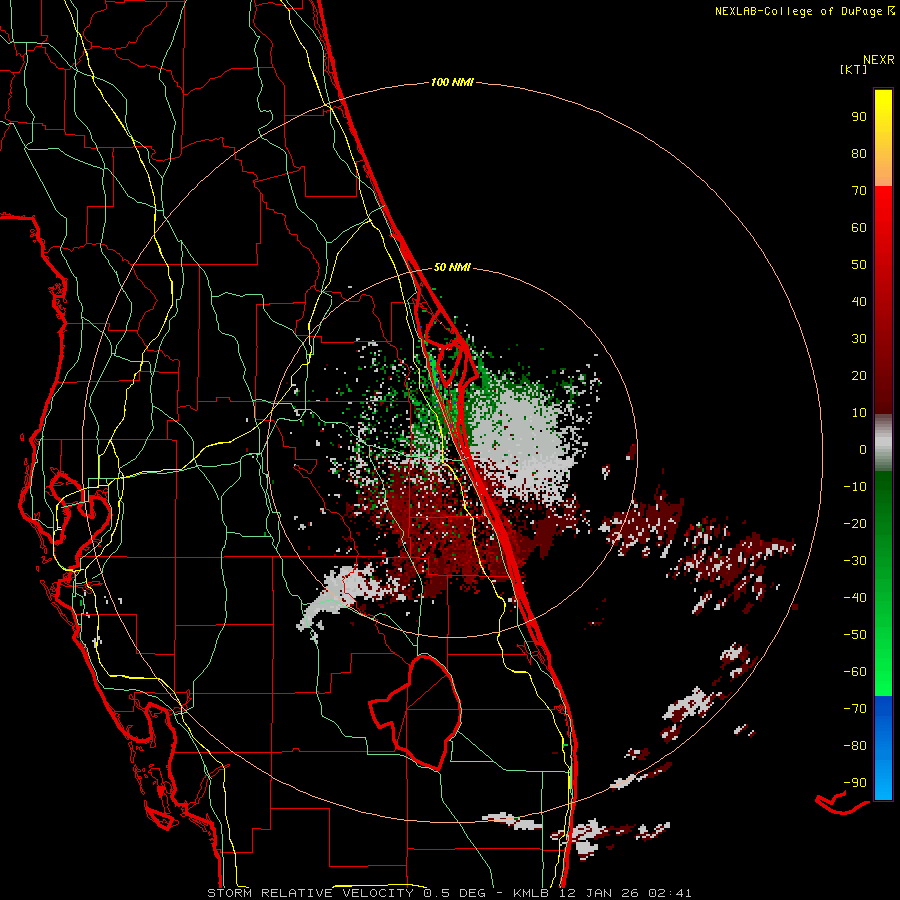Click the positive 10 knot scale value
Image resolution: width=900 pixels, height=900 pixels.
pyautogui.click(x=859, y=413)
